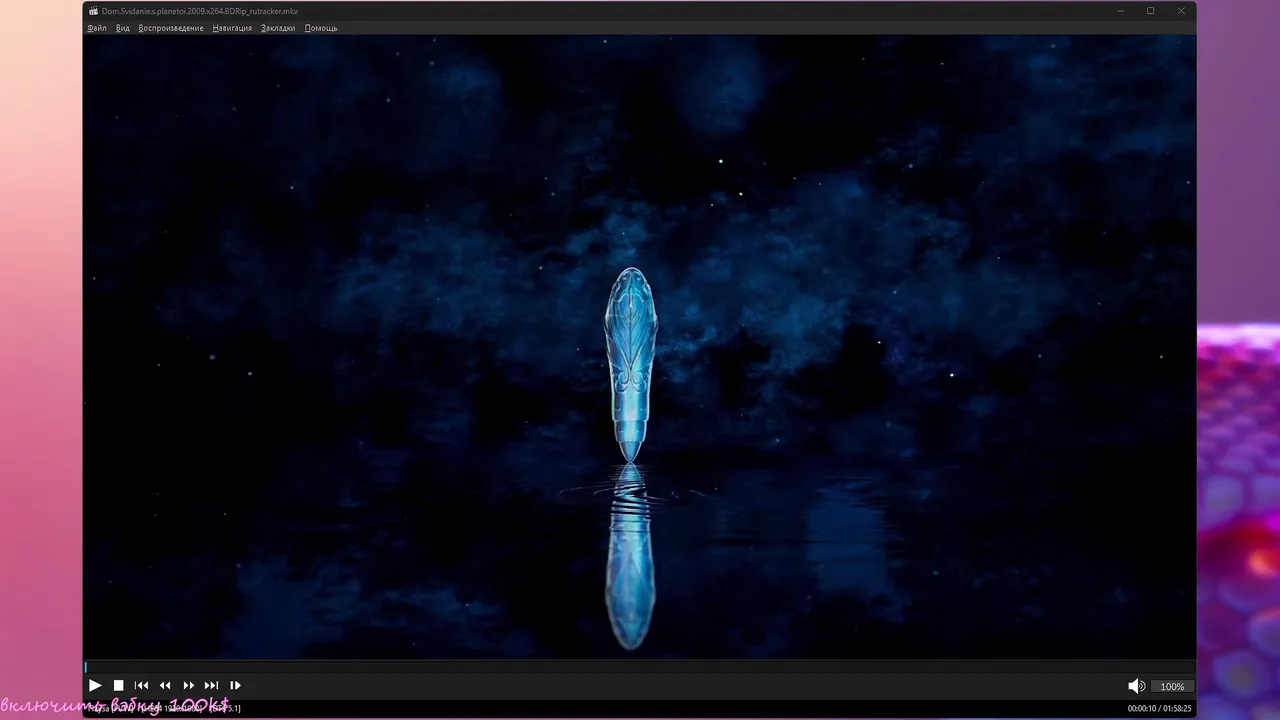Viewport: 1280px width, 720px height.
Task: Open the Помощь menu
Action: click(321, 28)
